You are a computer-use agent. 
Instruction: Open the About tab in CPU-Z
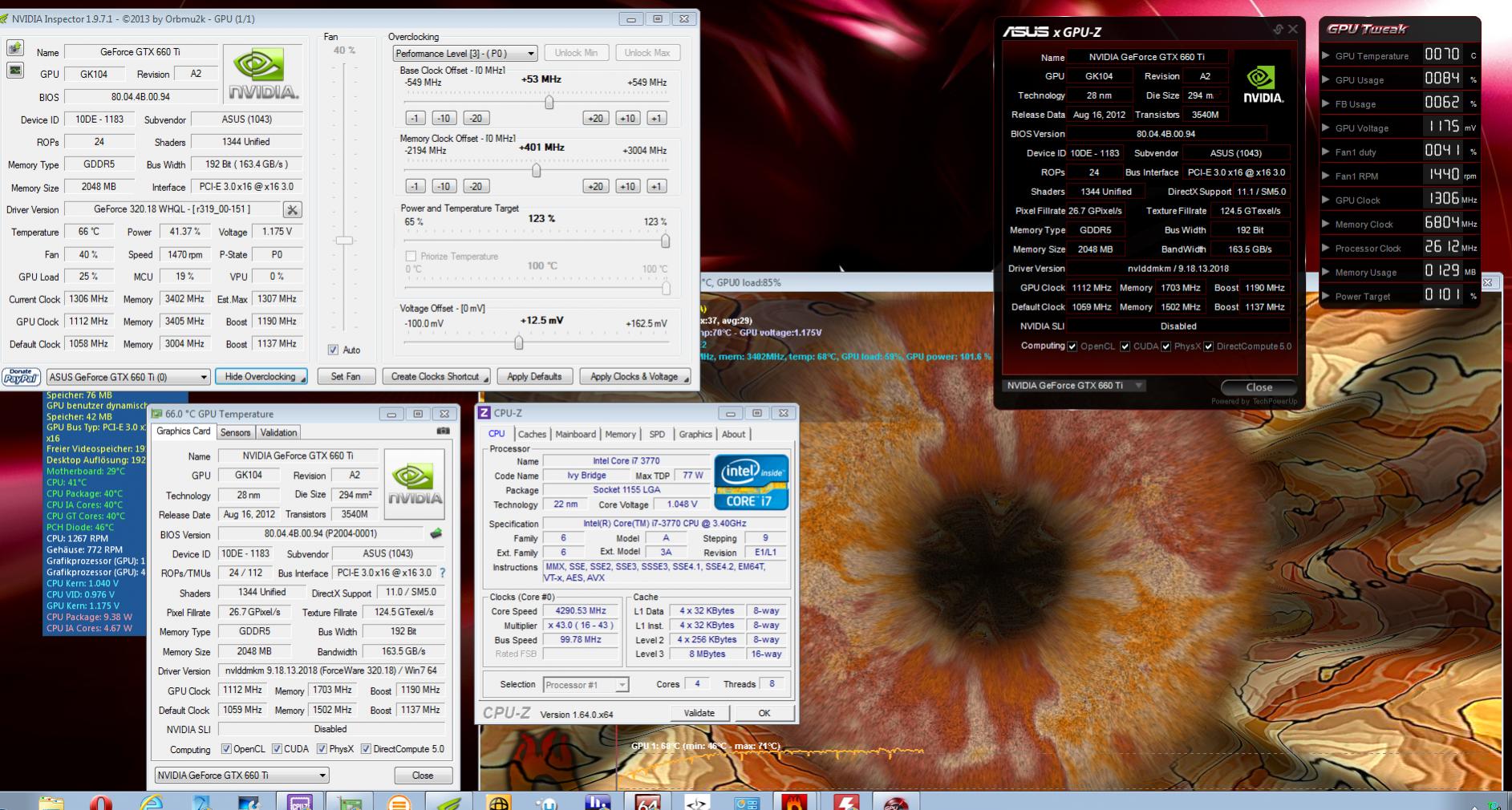(733, 434)
